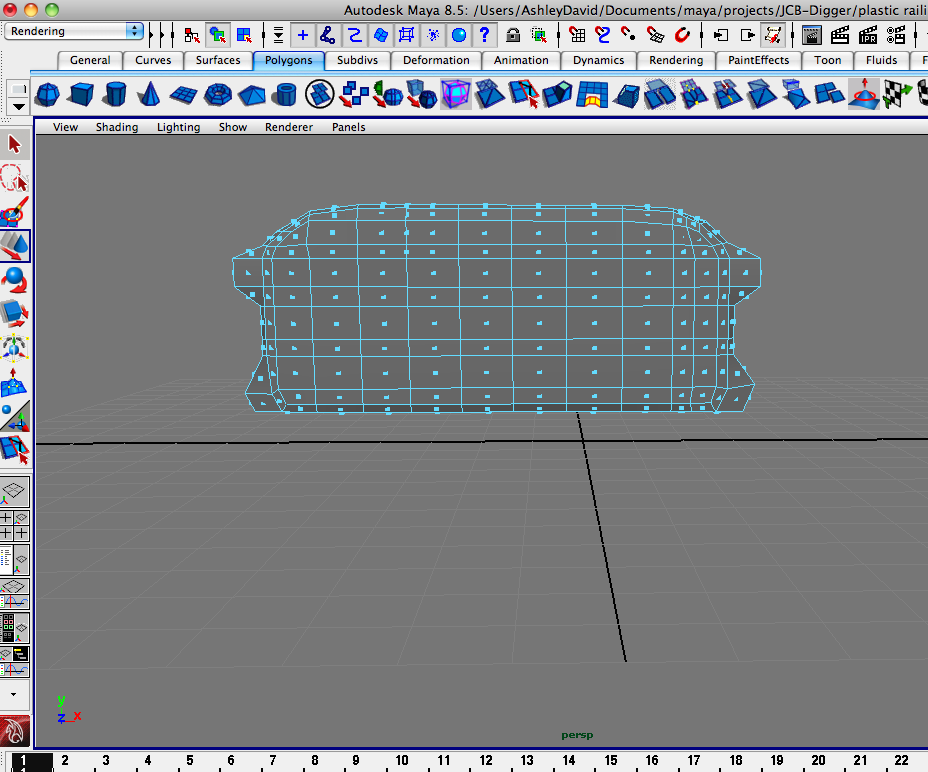Click the outputs from selected object icon
Viewport: 928px width, 772px height.
(x=747, y=36)
